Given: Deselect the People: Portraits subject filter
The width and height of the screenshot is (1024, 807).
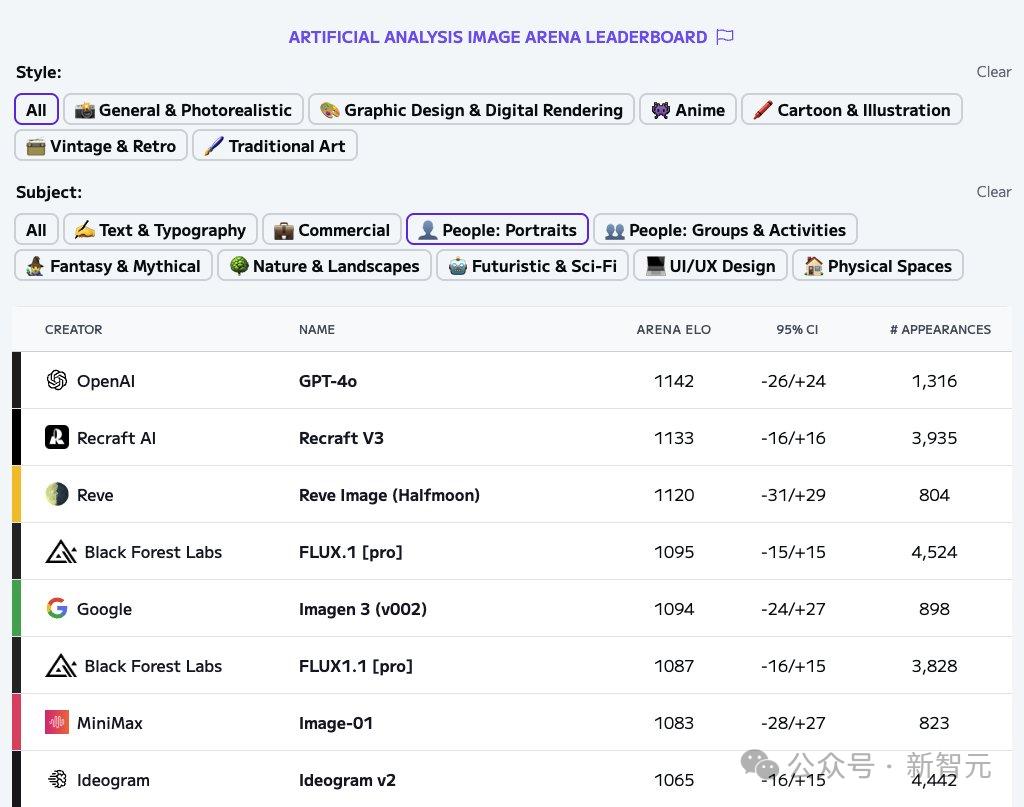Looking at the screenshot, I should [498, 230].
